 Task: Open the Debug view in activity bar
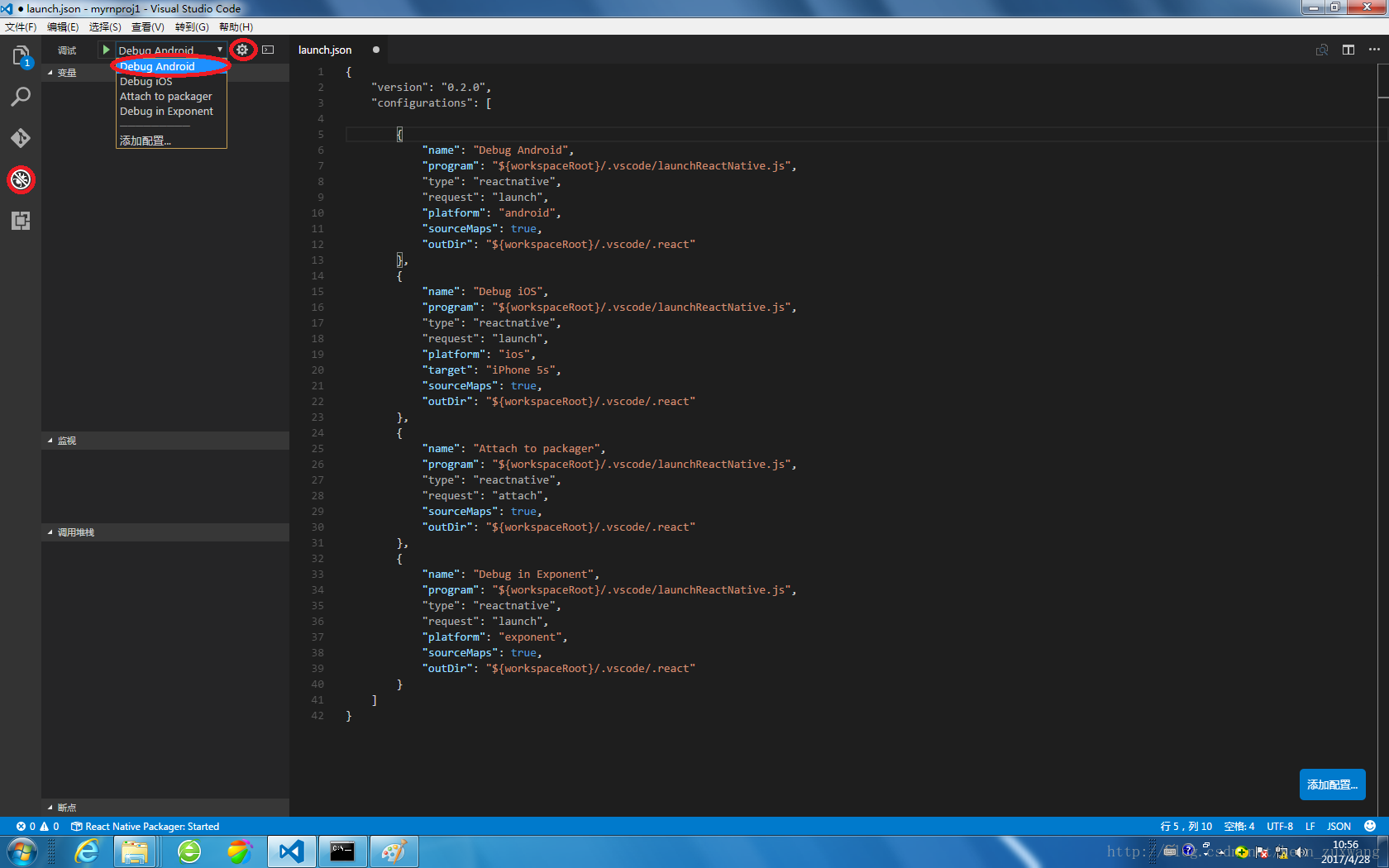pyautogui.click(x=21, y=179)
